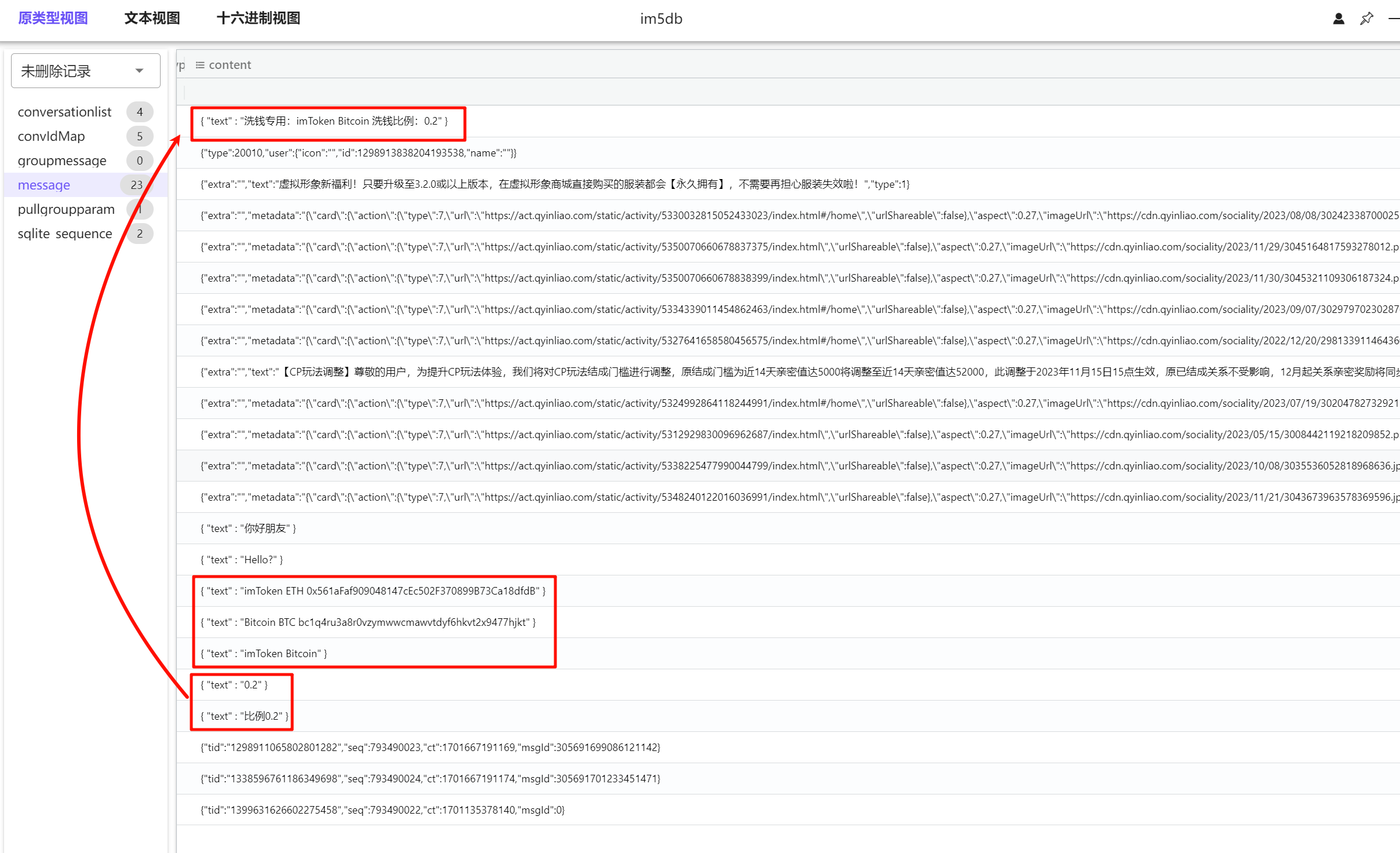Click the 你好朋友 text row
The height and width of the screenshot is (853, 1400).
coord(248,528)
